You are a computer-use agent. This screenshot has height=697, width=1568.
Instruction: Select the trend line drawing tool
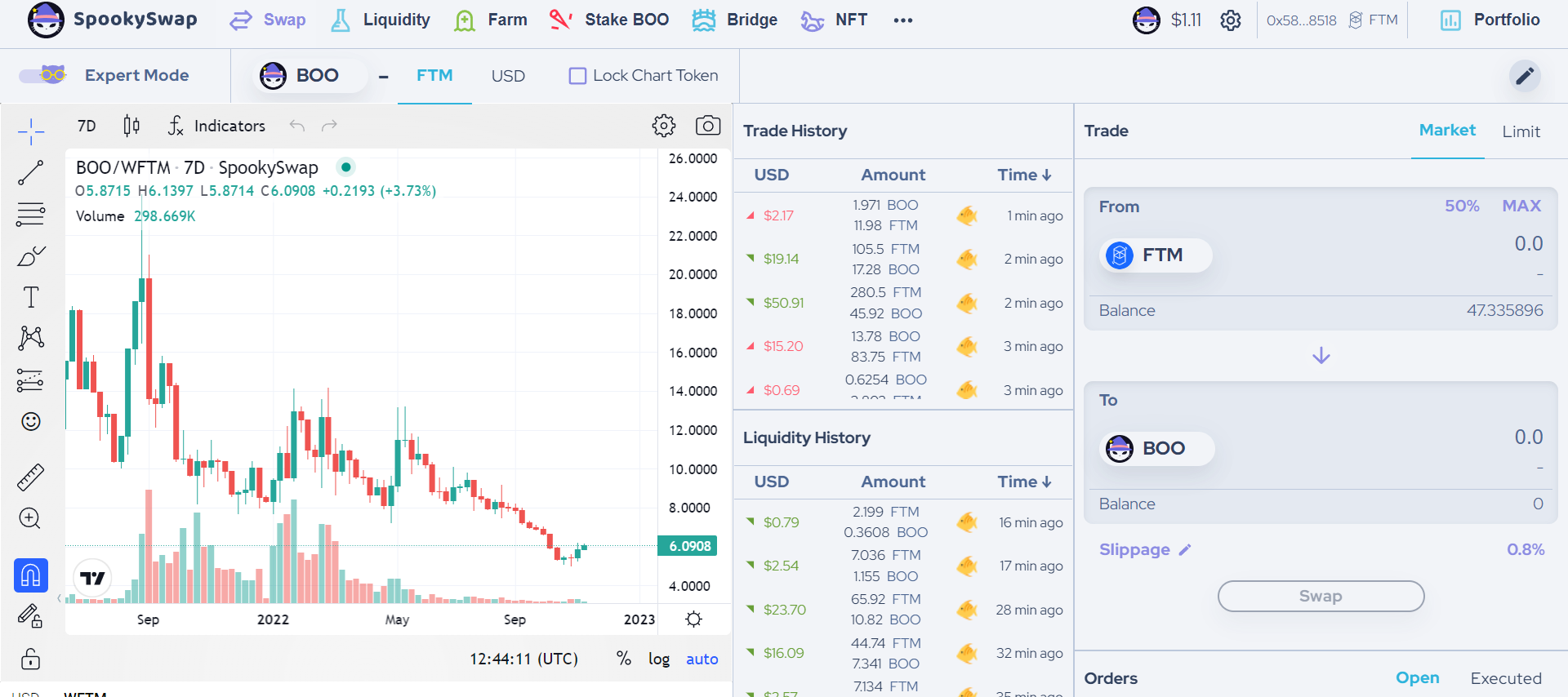31,172
